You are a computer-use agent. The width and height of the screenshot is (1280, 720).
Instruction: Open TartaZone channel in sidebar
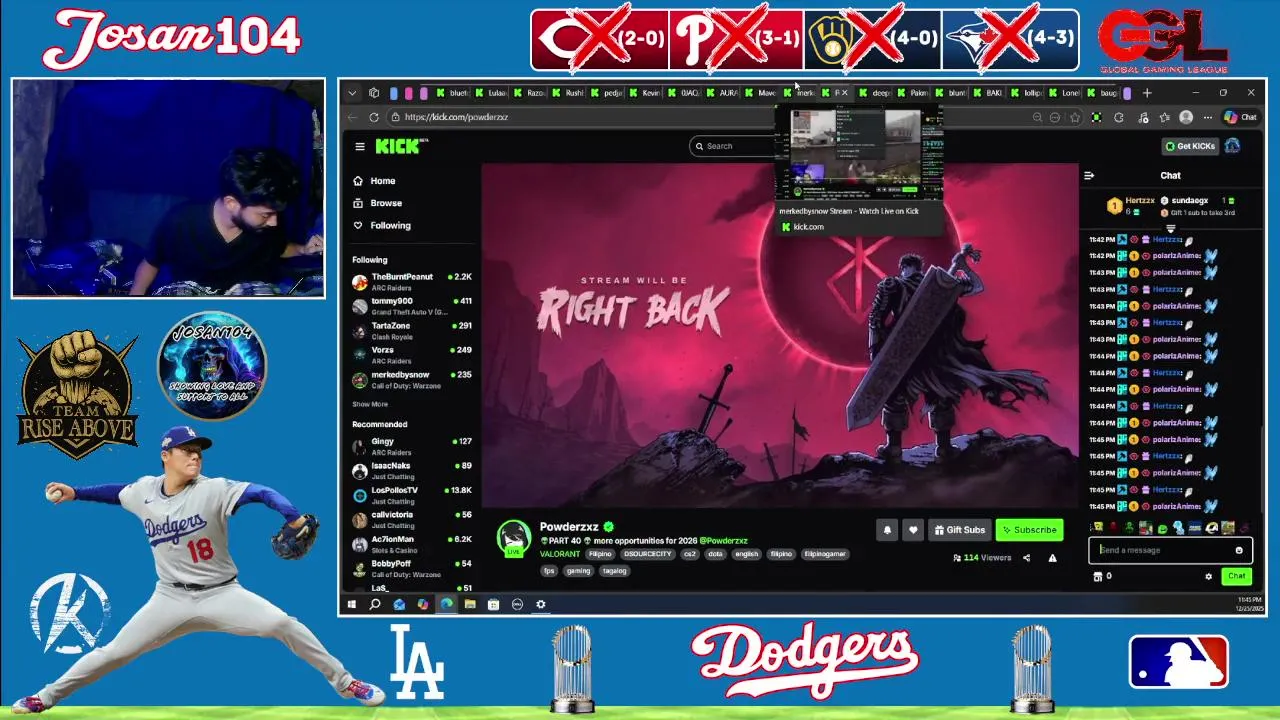[412, 330]
